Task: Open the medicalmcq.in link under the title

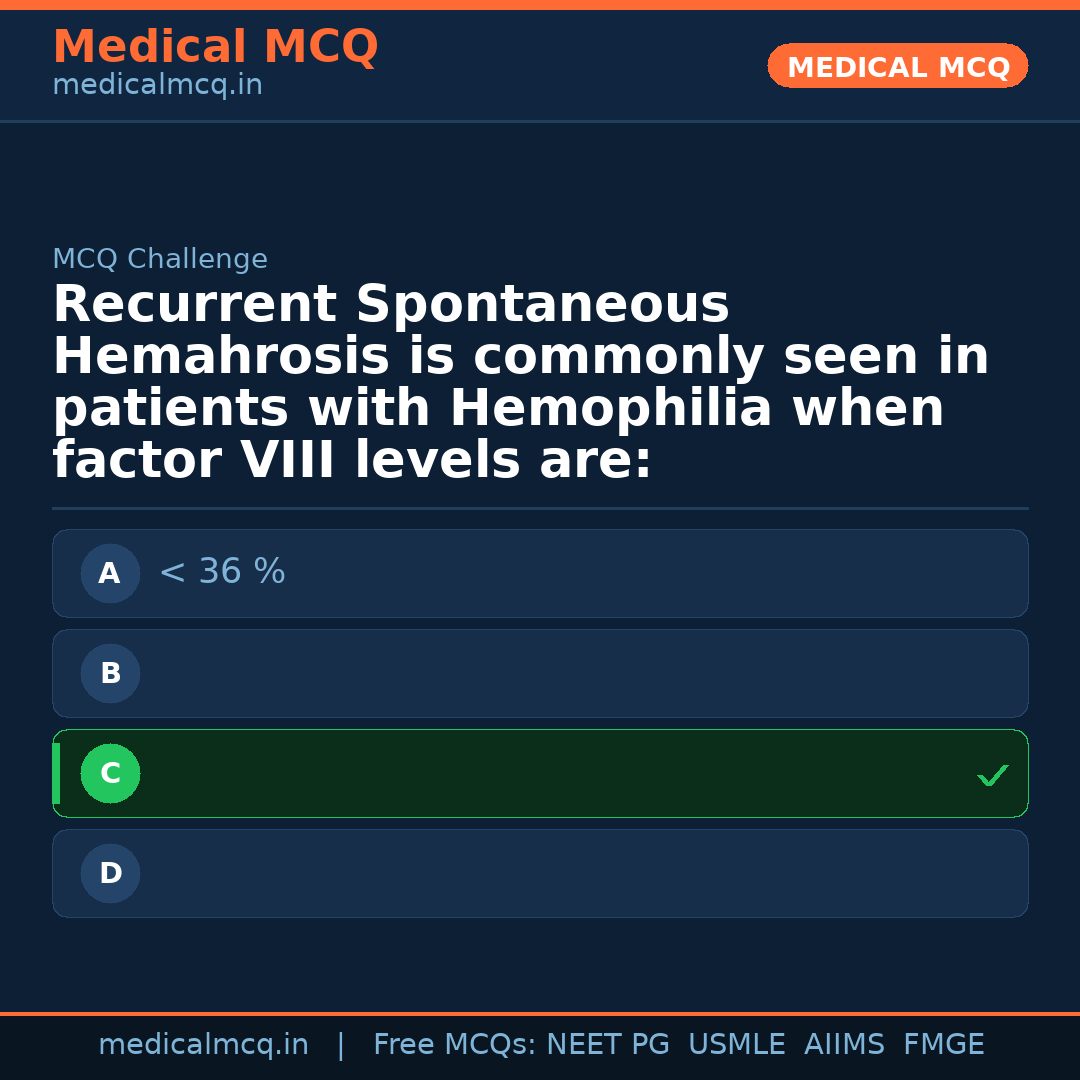Action: (157, 86)
